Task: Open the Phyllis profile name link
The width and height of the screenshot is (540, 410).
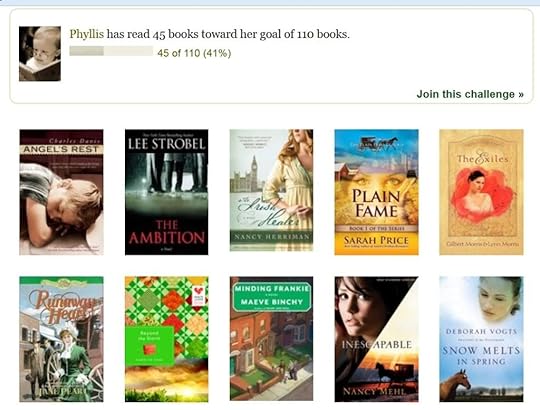Action: tap(86, 34)
